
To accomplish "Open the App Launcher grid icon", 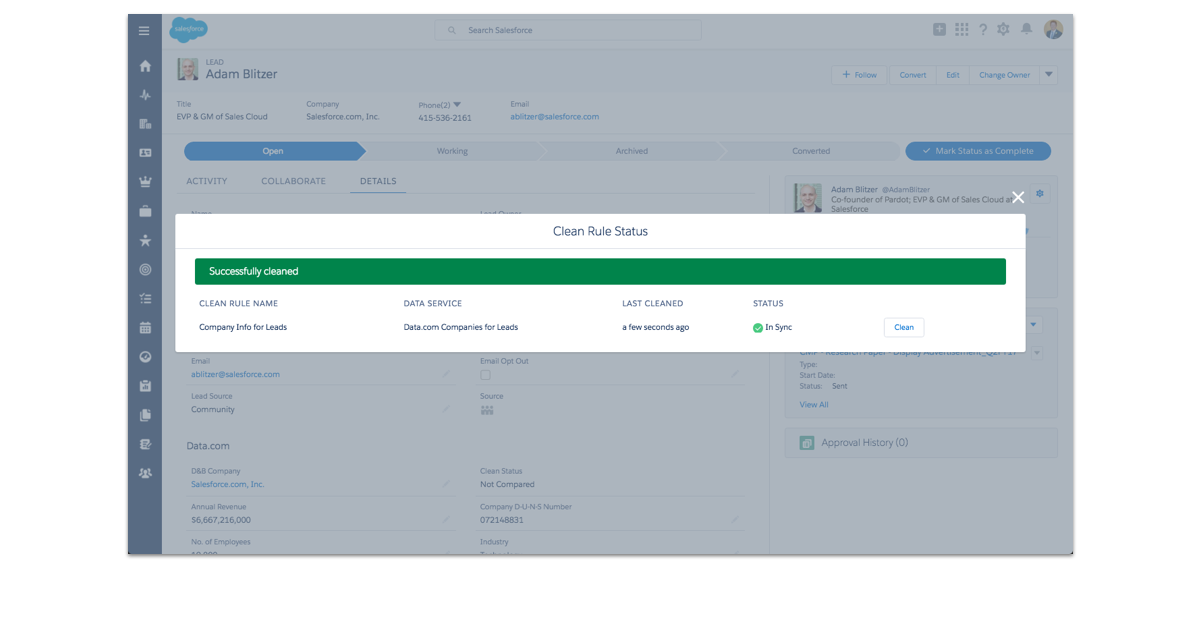I will click(961, 30).
